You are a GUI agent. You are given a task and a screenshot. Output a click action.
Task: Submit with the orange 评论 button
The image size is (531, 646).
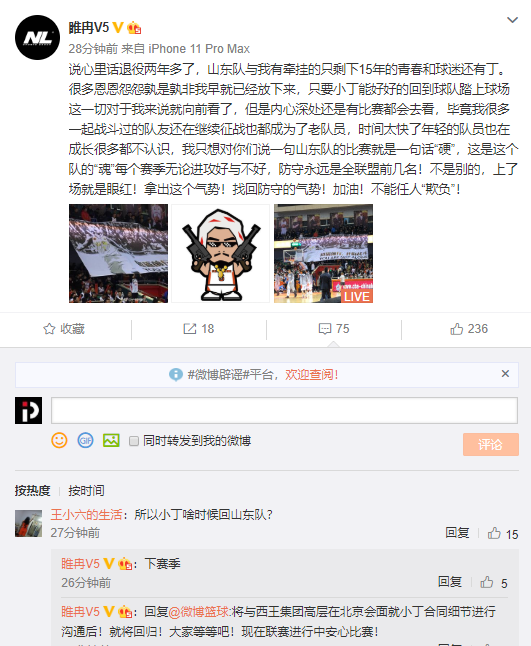tap(491, 444)
